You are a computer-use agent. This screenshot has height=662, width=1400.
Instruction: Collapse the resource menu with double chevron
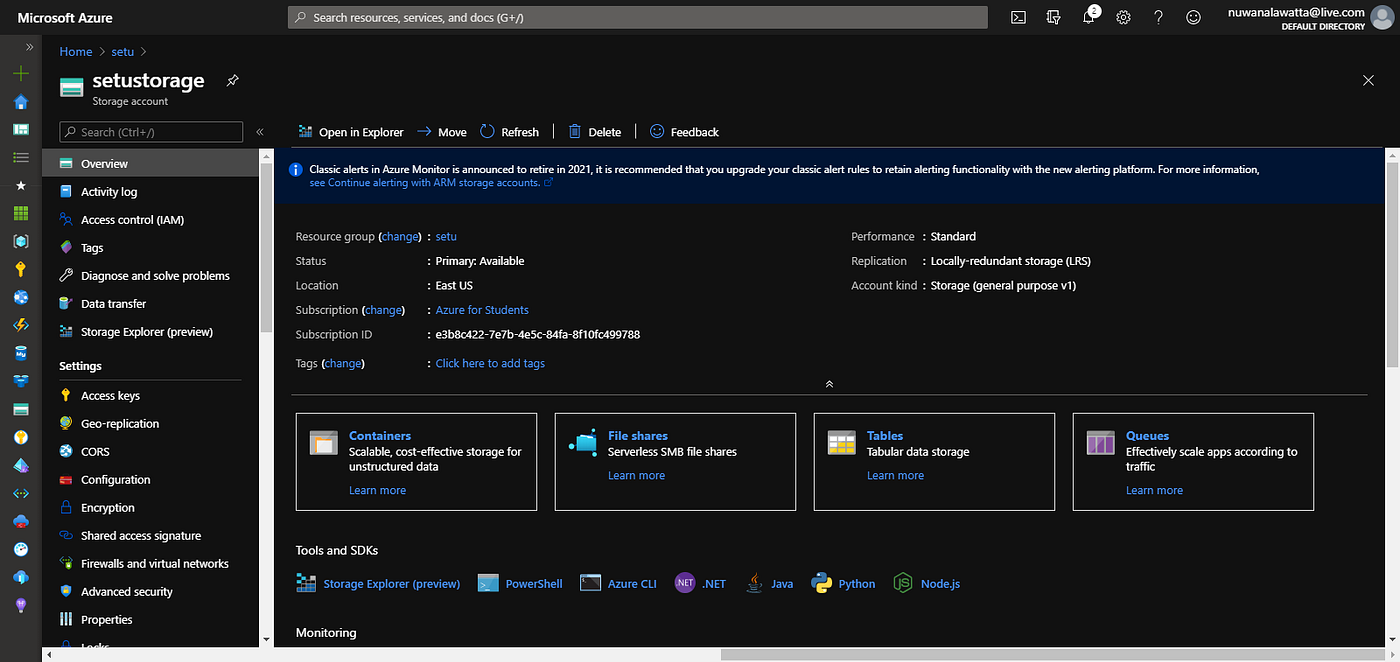260,132
